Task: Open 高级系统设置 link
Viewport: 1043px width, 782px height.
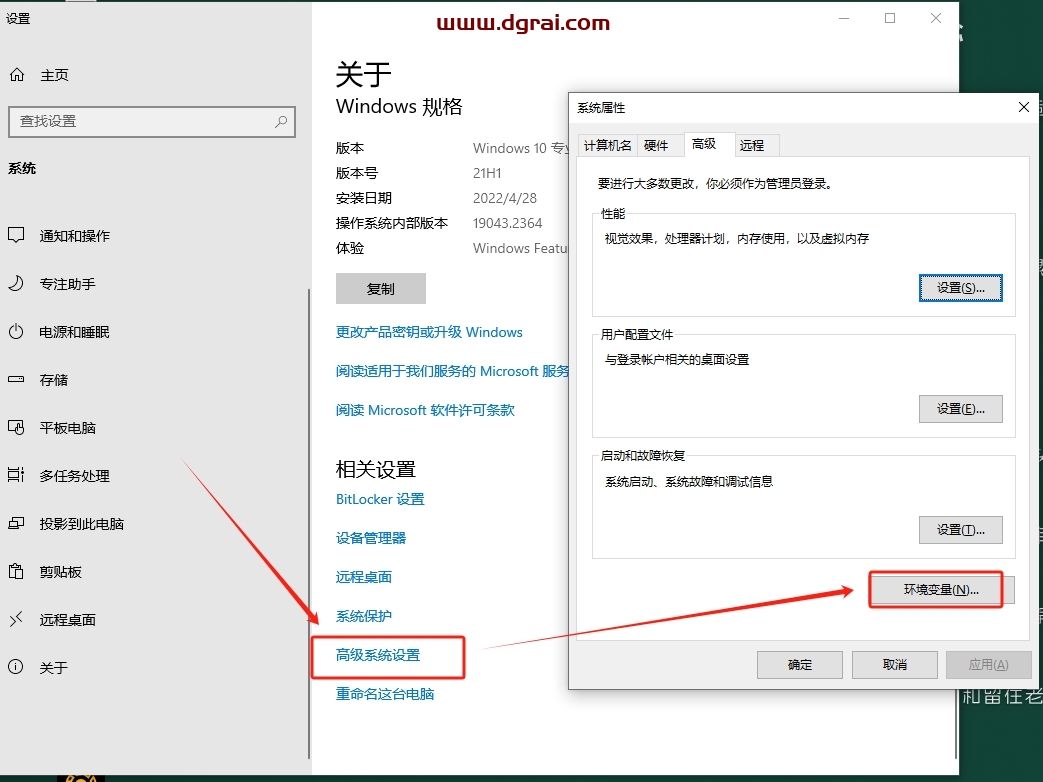Action: 378,655
